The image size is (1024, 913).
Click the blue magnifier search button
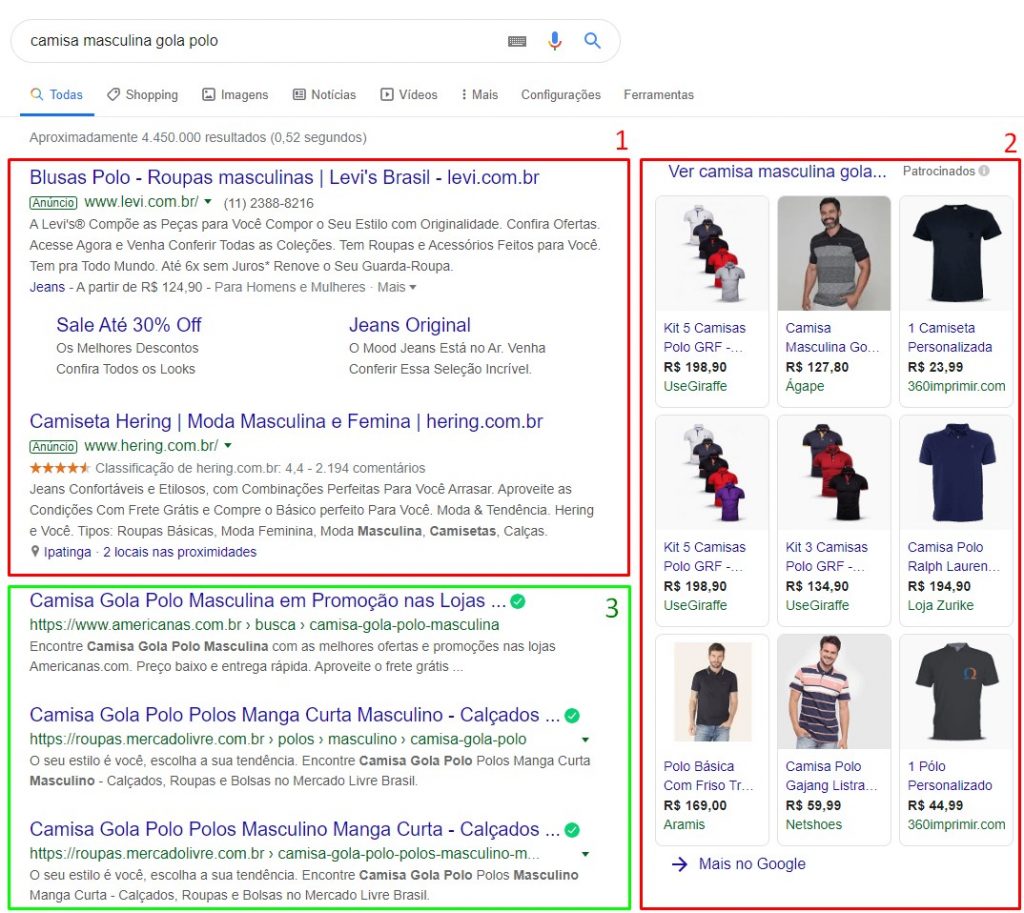pos(592,40)
